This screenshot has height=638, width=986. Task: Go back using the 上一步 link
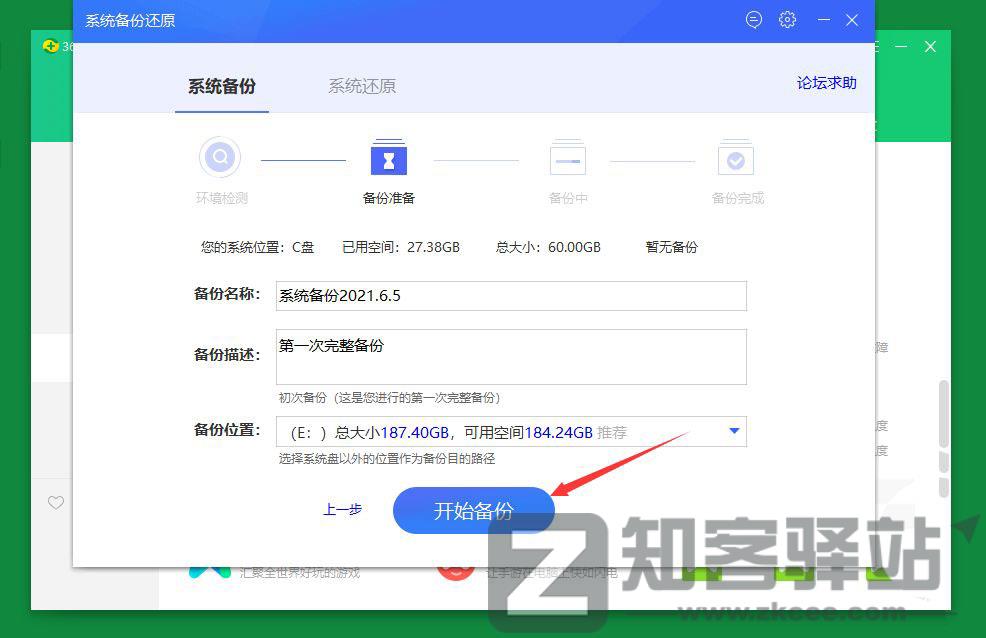coord(343,509)
